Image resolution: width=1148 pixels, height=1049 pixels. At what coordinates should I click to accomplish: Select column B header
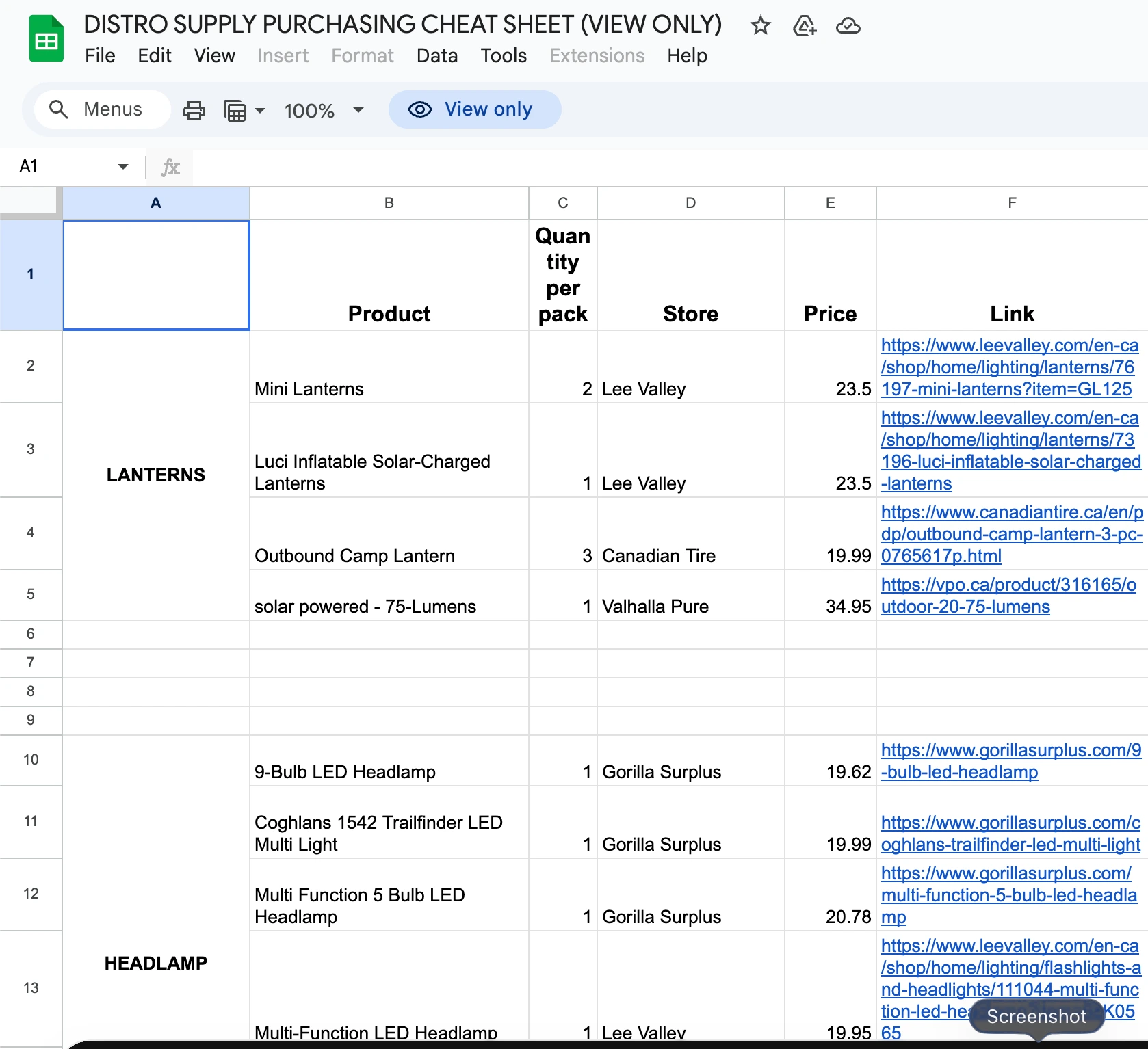[389, 203]
